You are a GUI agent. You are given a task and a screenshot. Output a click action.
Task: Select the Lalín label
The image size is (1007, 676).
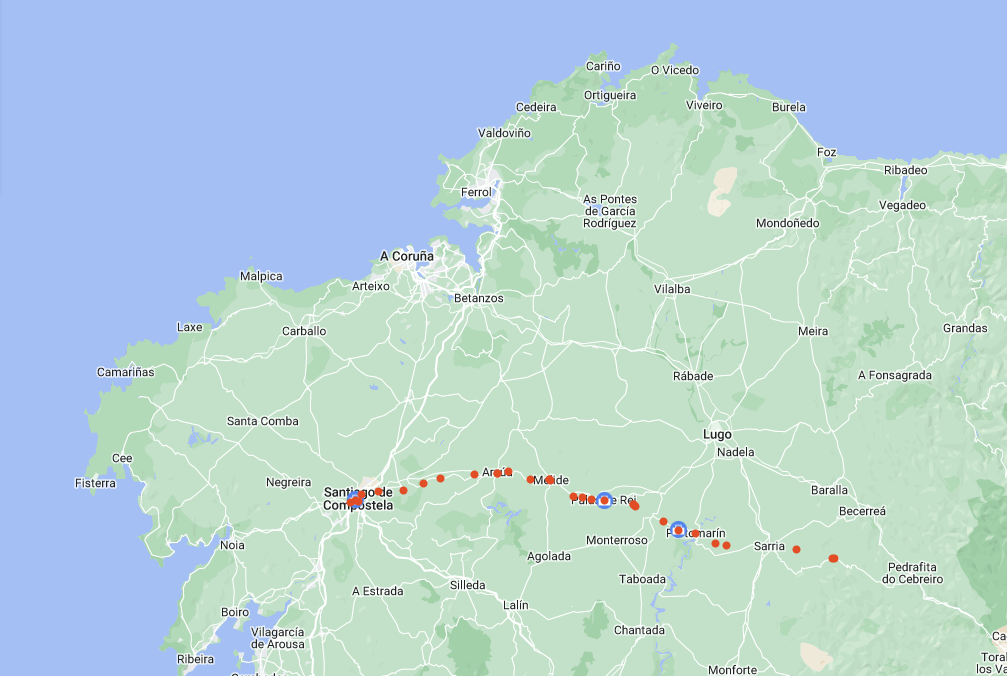pyautogui.click(x=516, y=605)
